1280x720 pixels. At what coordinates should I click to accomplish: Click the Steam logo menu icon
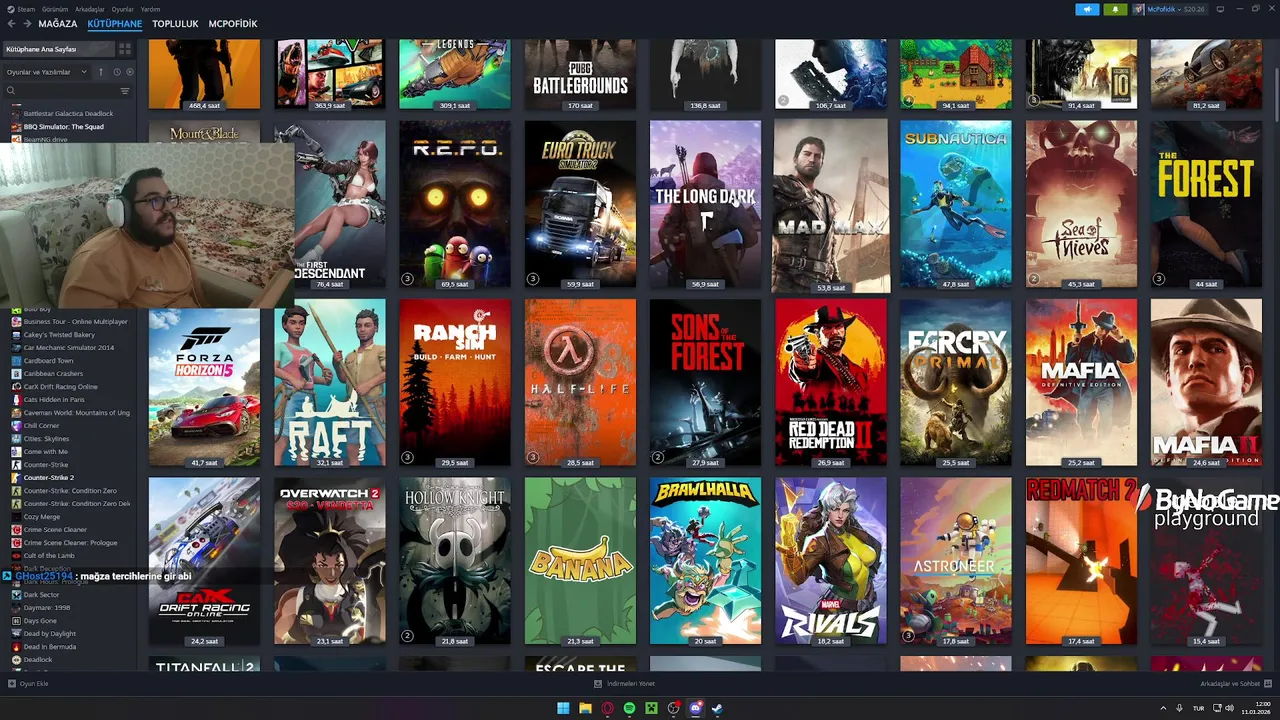(9, 9)
